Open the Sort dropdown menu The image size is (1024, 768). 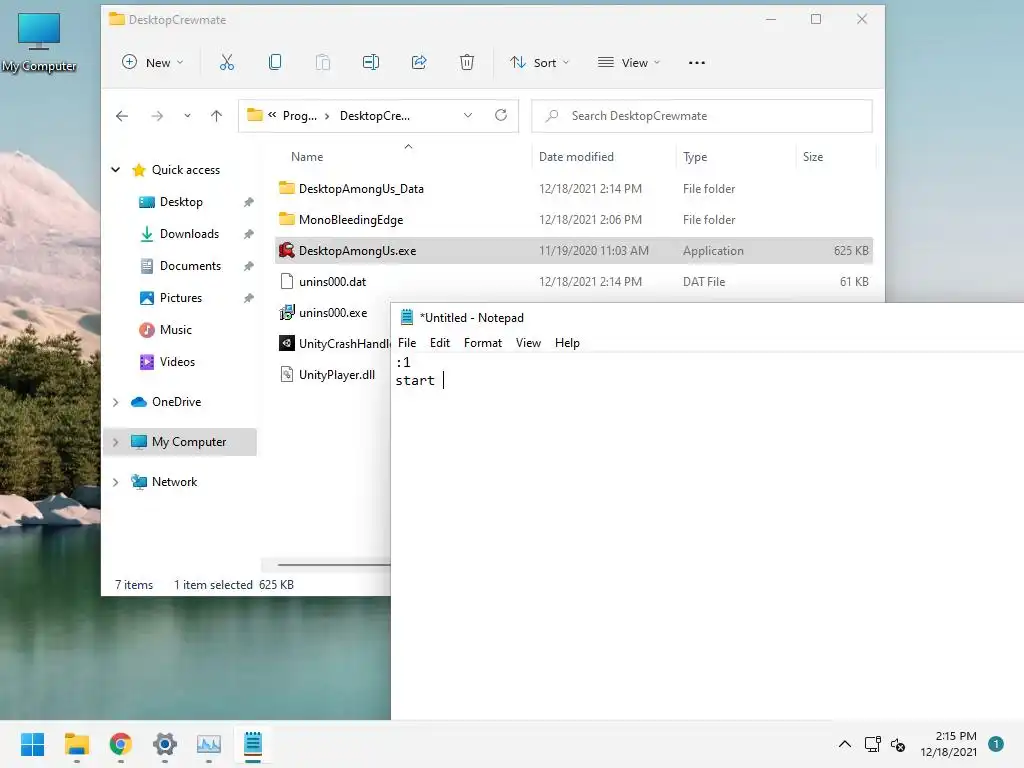(x=539, y=63)
